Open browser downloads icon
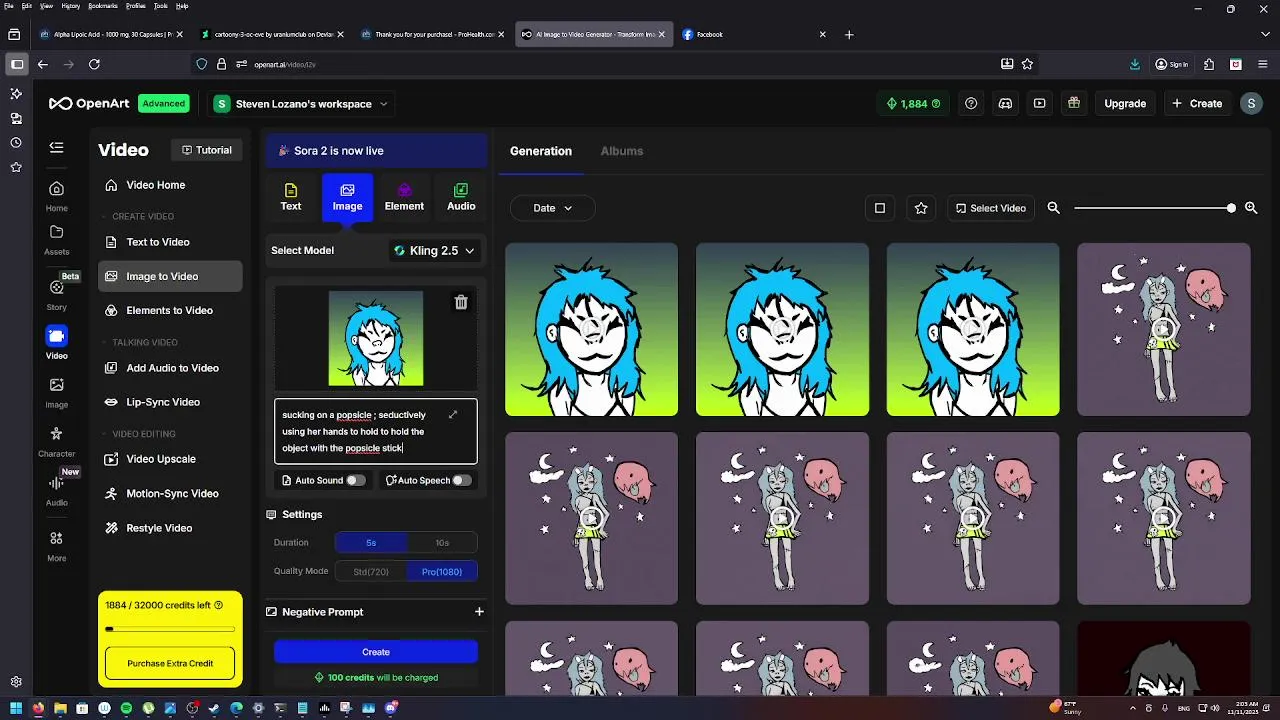 pos(1134,64)
